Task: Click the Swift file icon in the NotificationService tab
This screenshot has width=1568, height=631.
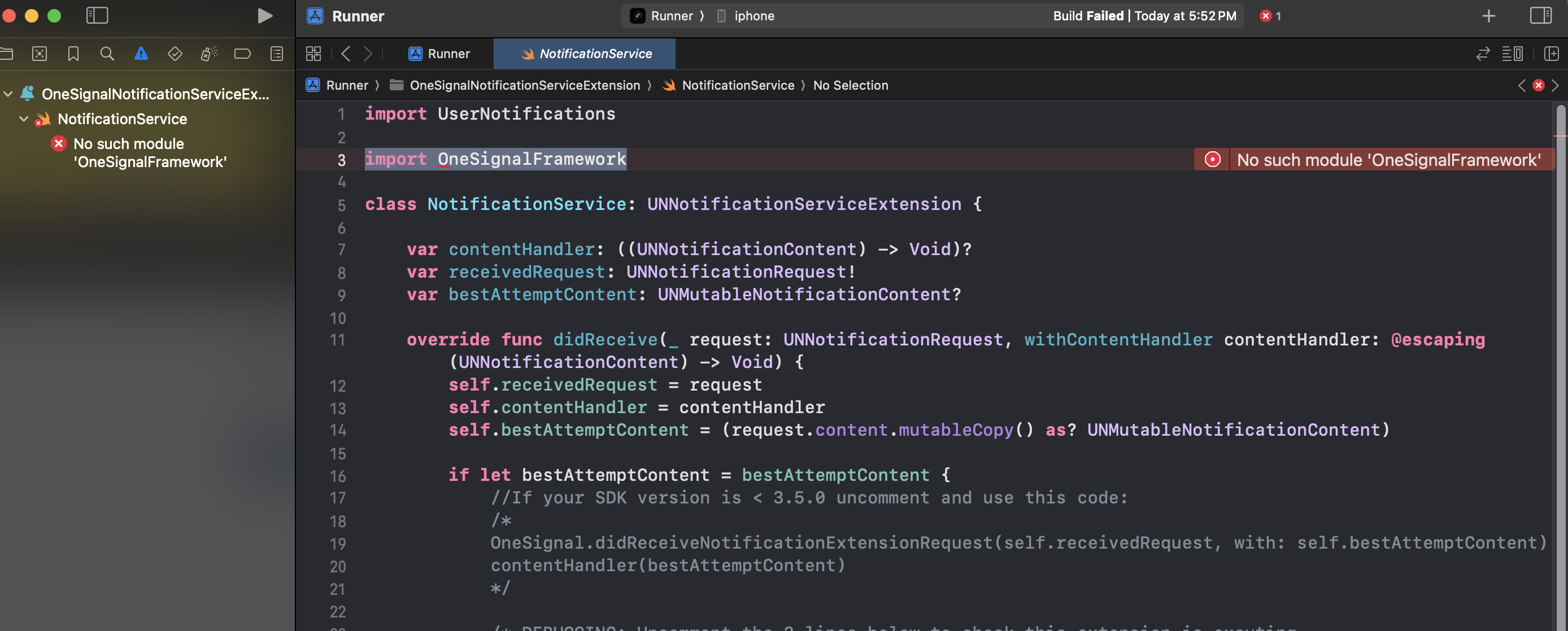Action: pyautogui.click(x=527, y=54)
